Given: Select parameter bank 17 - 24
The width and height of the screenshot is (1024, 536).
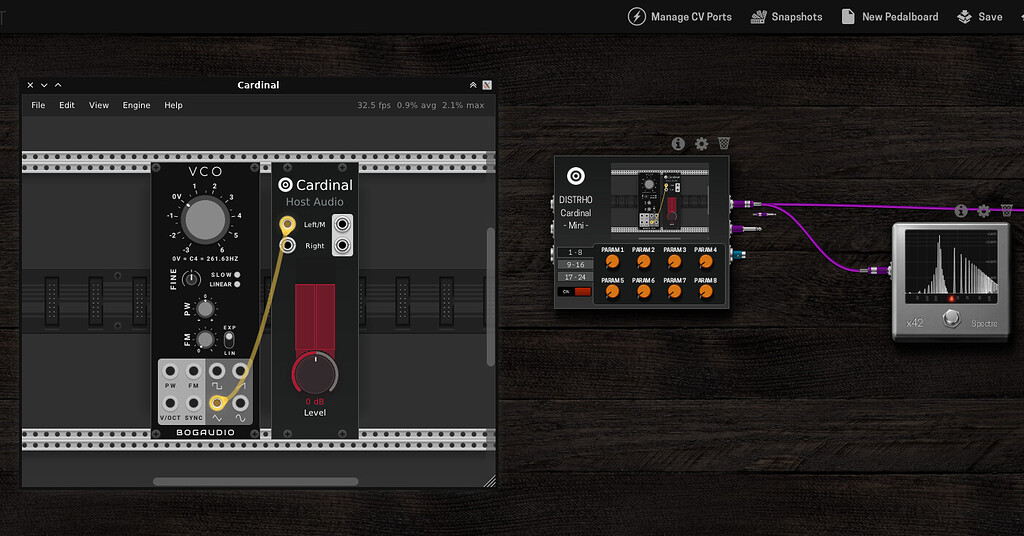Looking at the screenshot, I should coord(575,277).
